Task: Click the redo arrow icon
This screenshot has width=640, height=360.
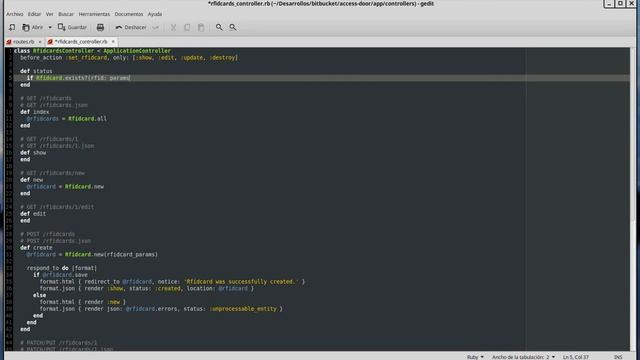Action: tap(156, 27)
